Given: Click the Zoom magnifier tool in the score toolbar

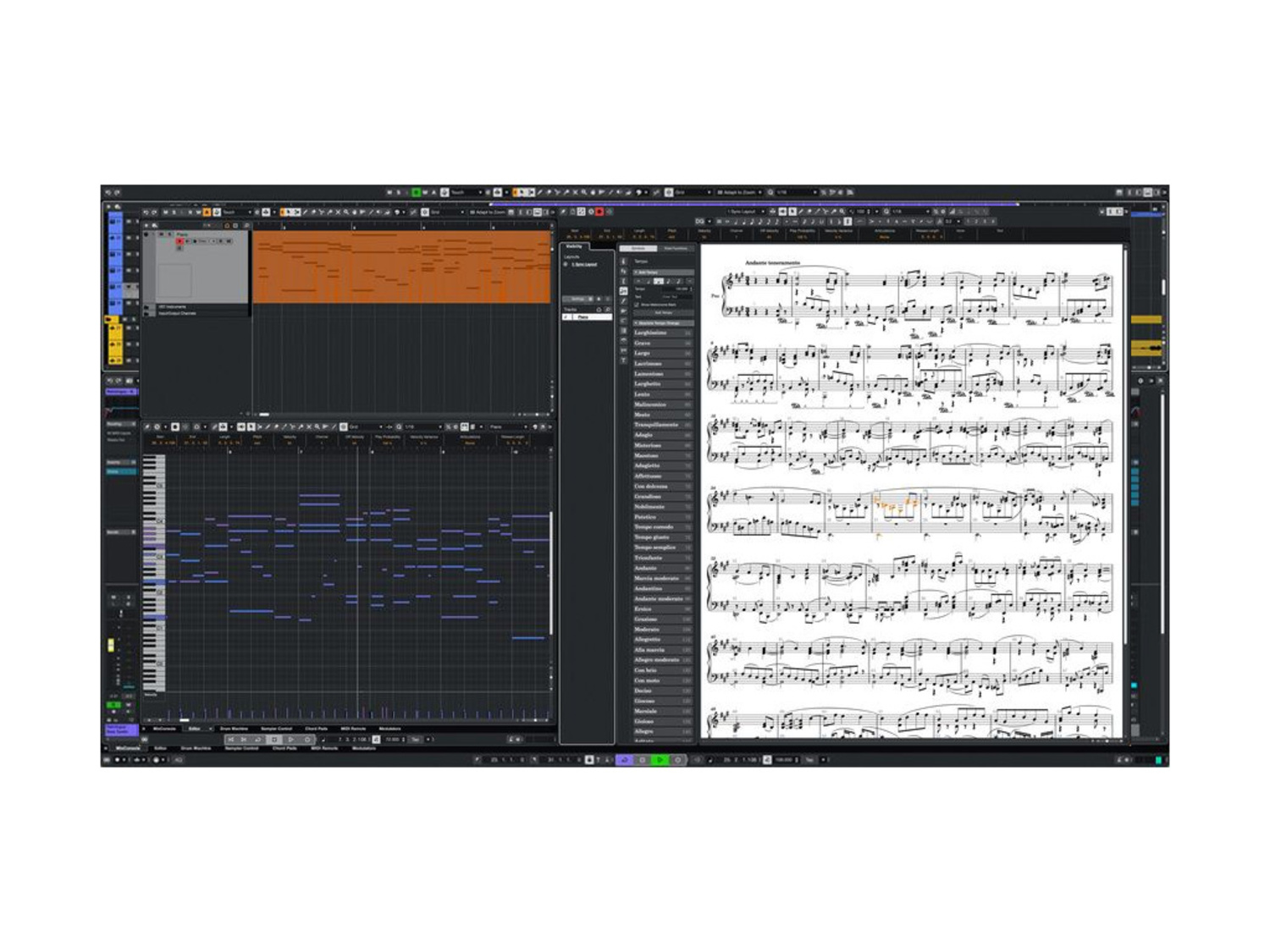Looking at the screenshot, I should (842, 212).
